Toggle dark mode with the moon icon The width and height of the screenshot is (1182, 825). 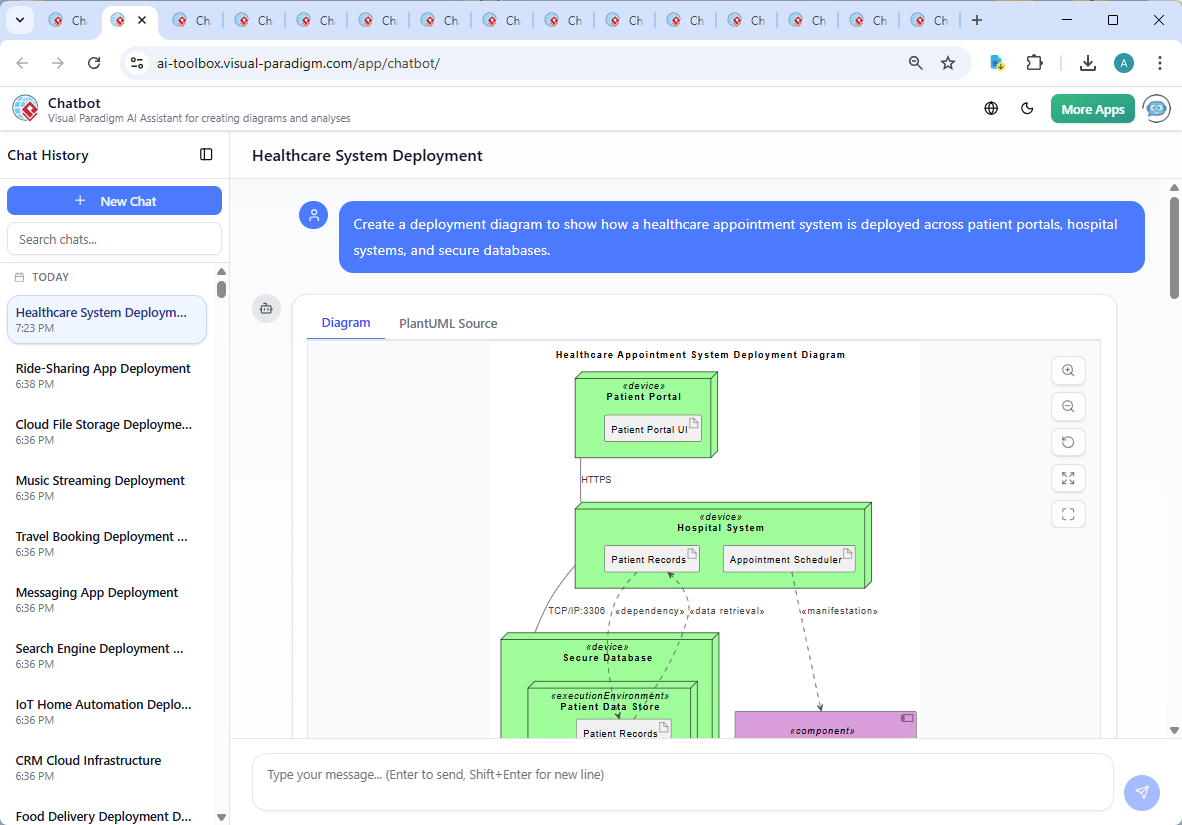tap(1027, 108)
